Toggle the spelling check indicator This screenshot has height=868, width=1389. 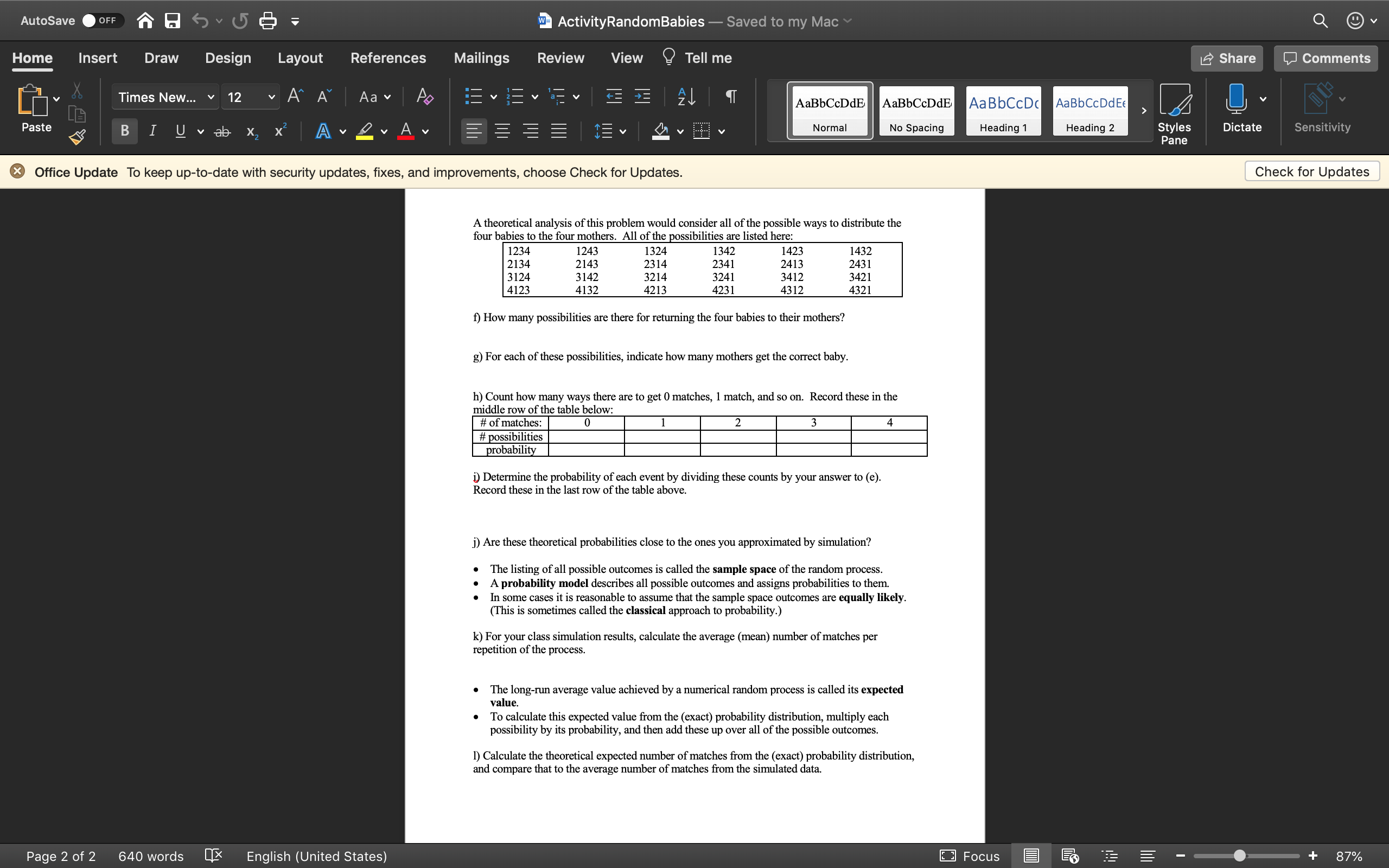pyautogui.click(x=213, y=856)
